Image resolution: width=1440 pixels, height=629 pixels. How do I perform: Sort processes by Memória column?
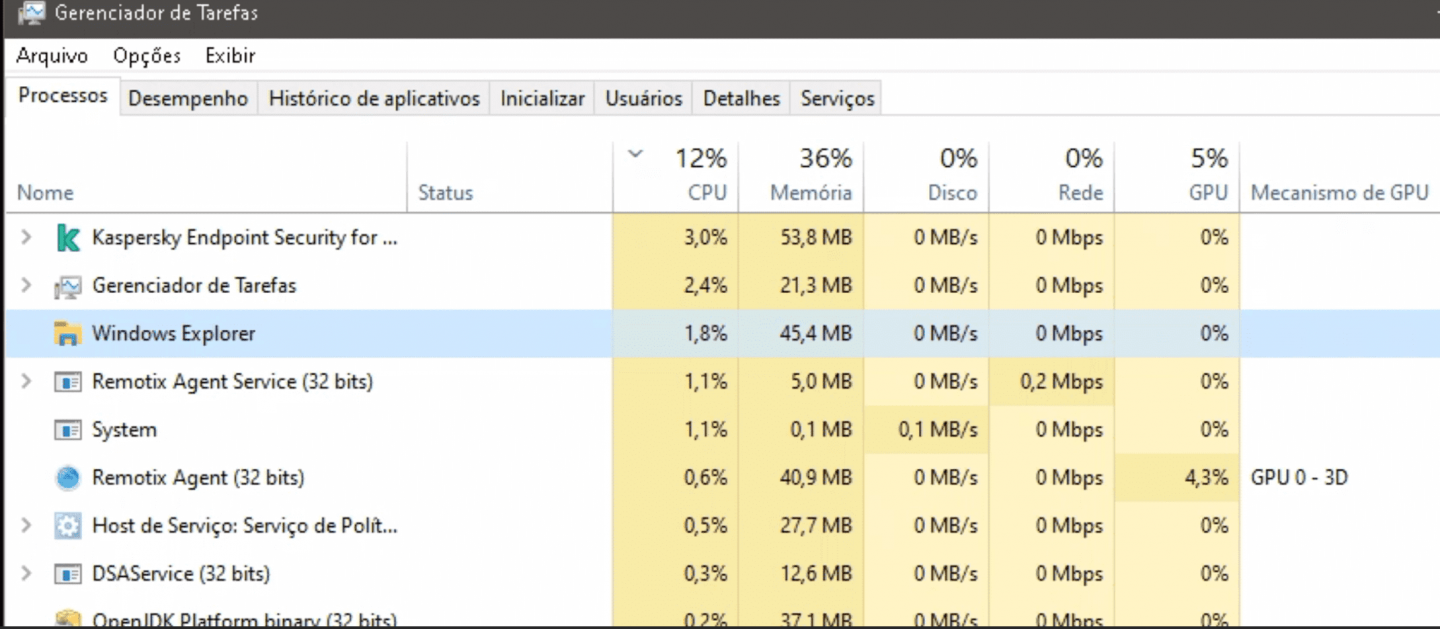click(810, 193)
